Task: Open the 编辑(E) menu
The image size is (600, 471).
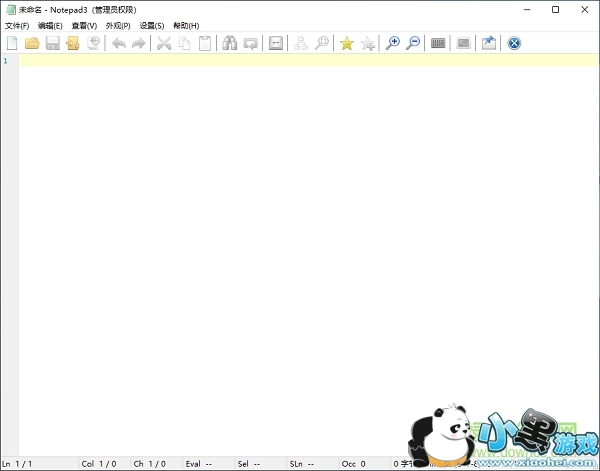Action: pyautogui.click(x=50, y=25)
